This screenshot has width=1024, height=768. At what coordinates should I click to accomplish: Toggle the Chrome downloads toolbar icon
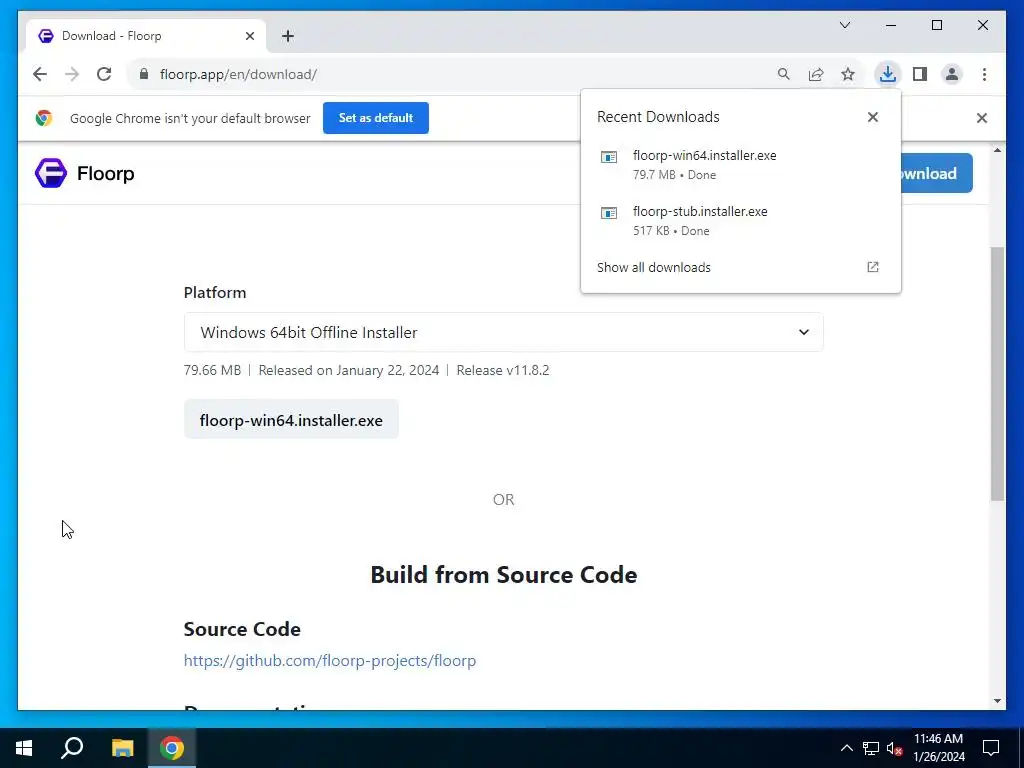click(888, 74)
